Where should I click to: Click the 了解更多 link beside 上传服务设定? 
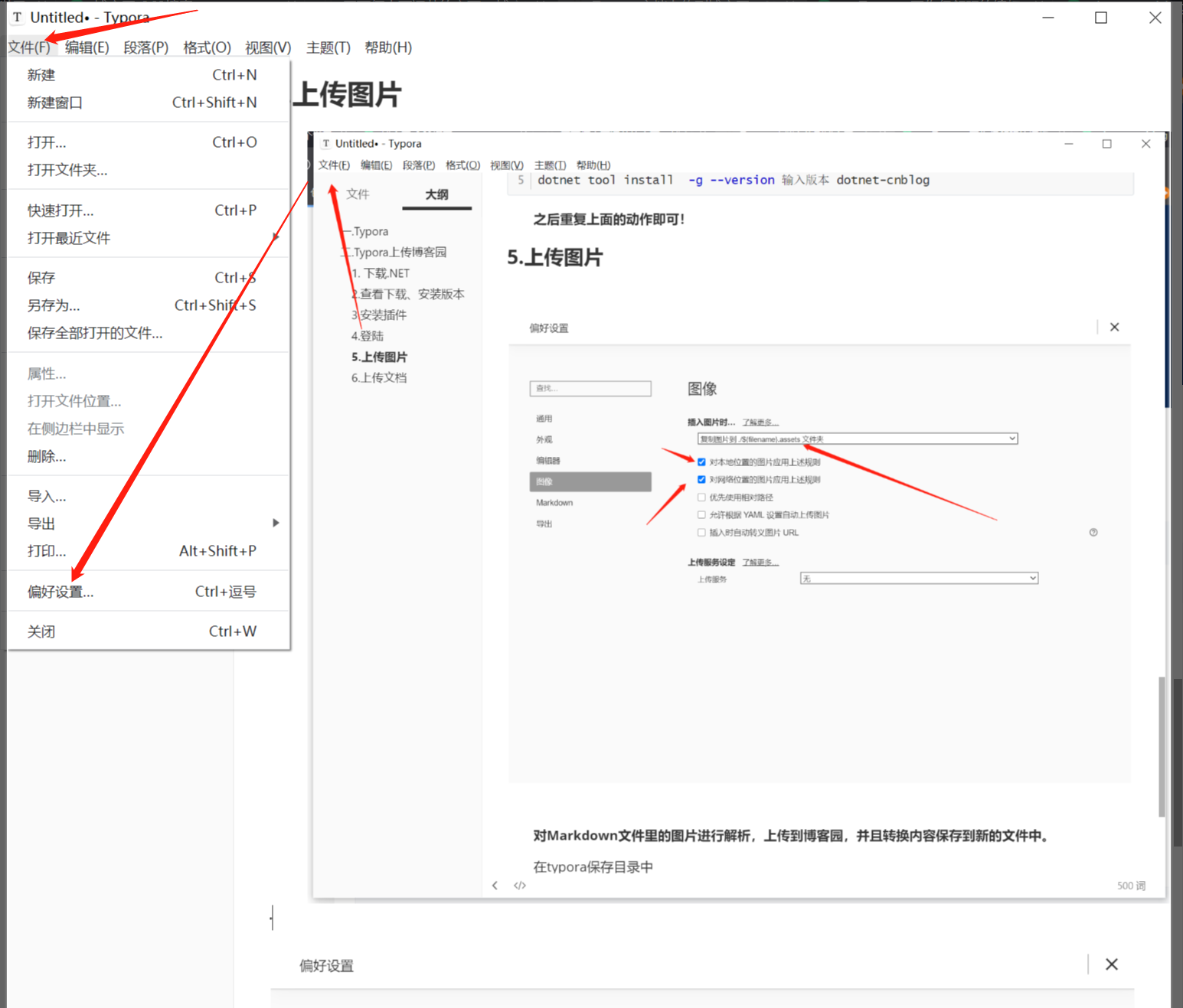[x=760, y=563]
